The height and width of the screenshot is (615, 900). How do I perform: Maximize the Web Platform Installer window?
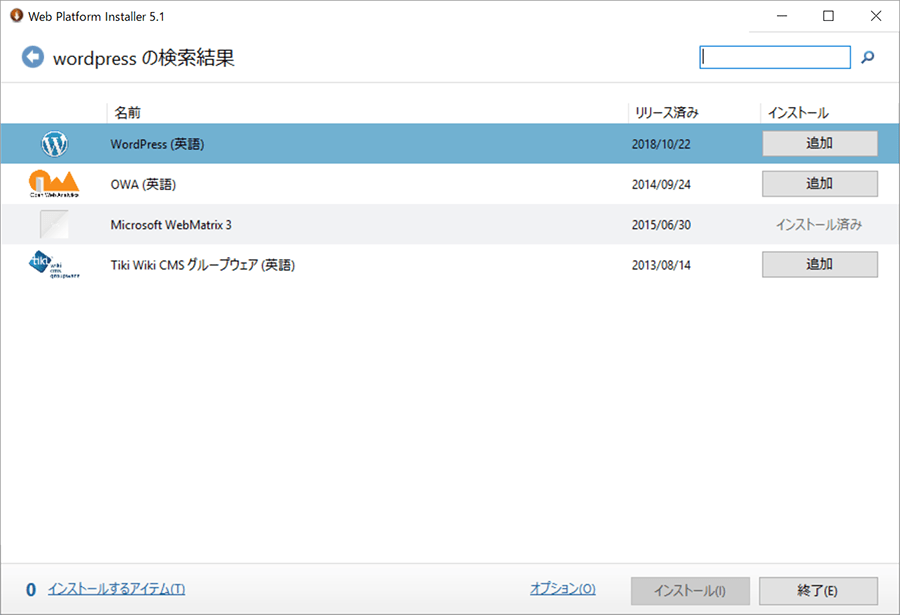(828, 16)
